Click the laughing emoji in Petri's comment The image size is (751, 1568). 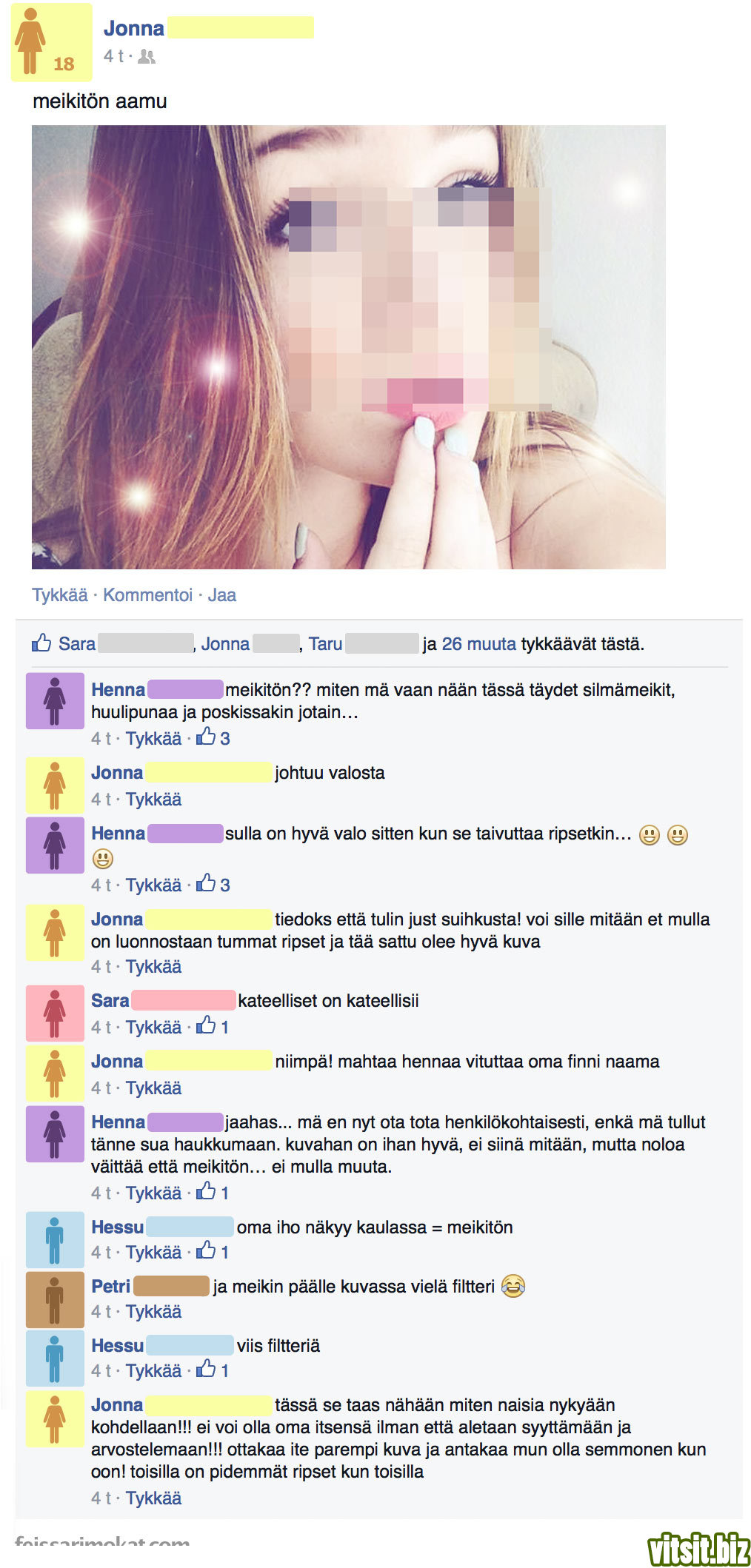tap(513, 1287)
